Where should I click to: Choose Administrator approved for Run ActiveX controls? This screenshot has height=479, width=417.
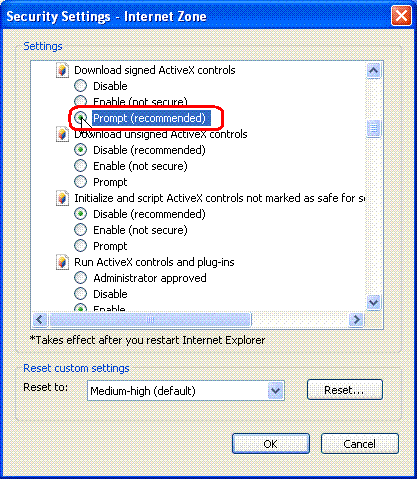click(80, 278)
